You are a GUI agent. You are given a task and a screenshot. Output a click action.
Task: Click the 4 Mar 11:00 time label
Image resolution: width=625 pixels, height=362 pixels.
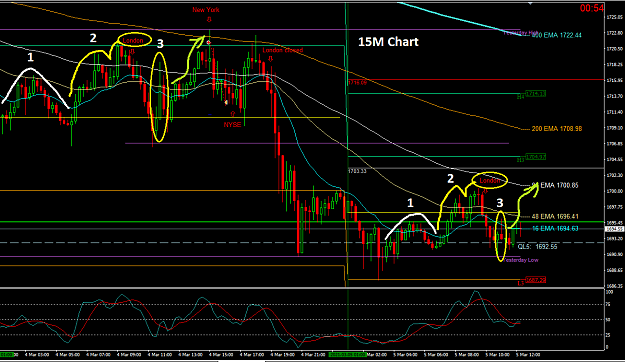tap(159, 354)
